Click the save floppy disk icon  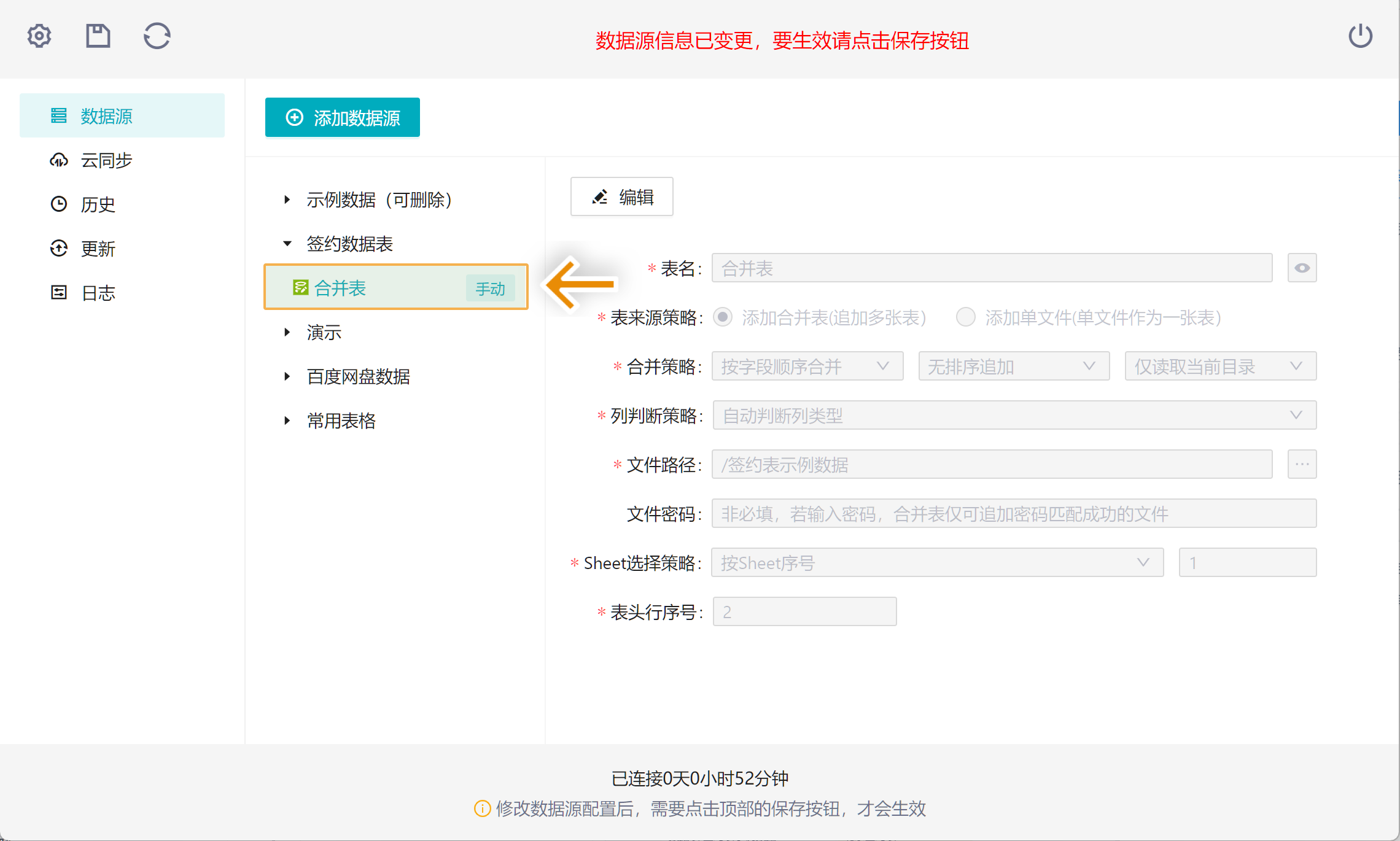[98, 36]
